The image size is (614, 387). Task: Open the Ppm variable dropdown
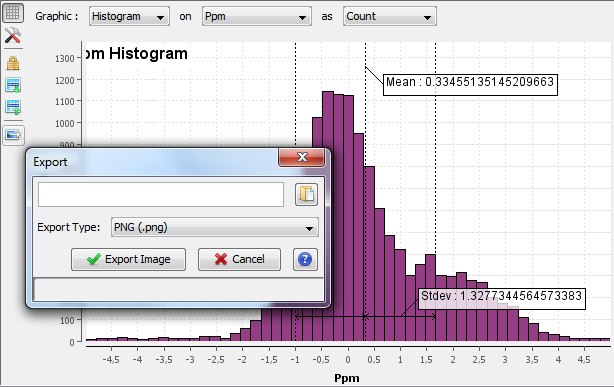click(x=257, y=16)
